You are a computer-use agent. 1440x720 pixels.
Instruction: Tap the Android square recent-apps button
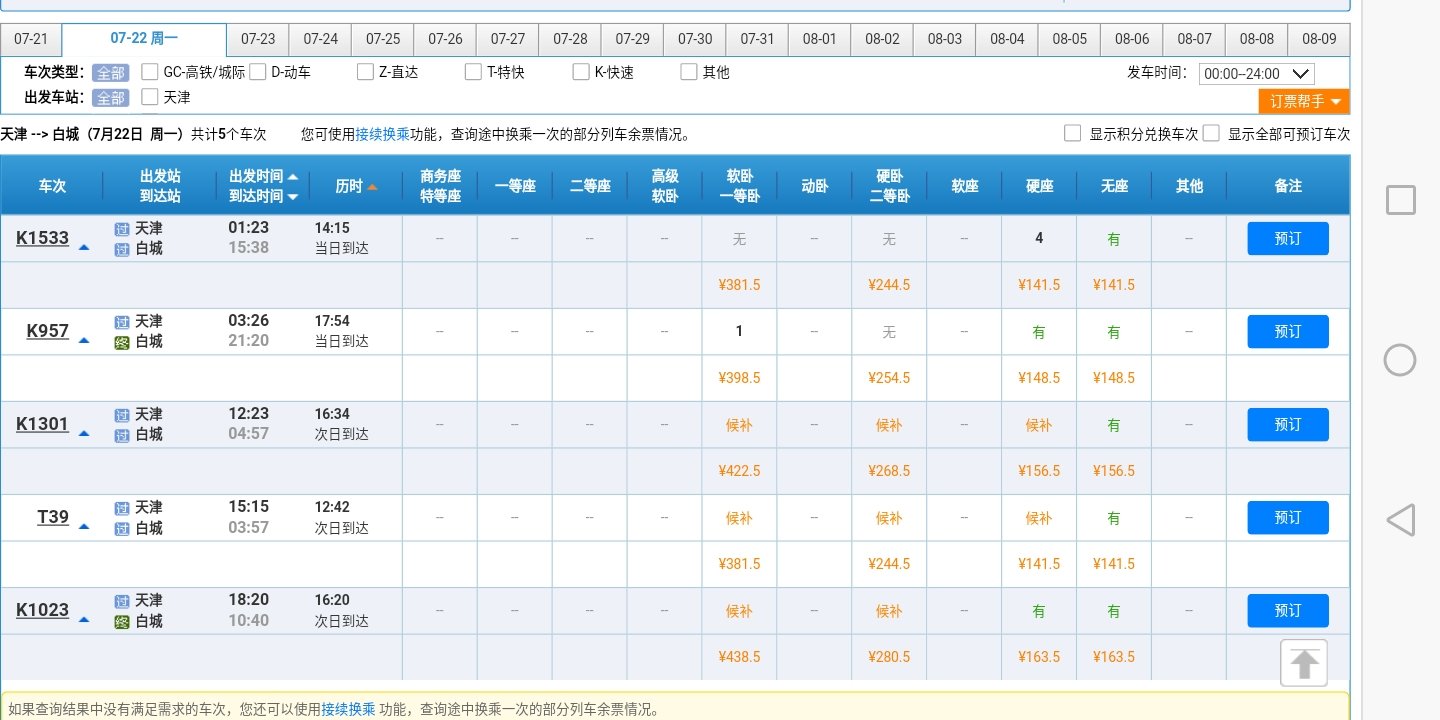click(1400, 200)
